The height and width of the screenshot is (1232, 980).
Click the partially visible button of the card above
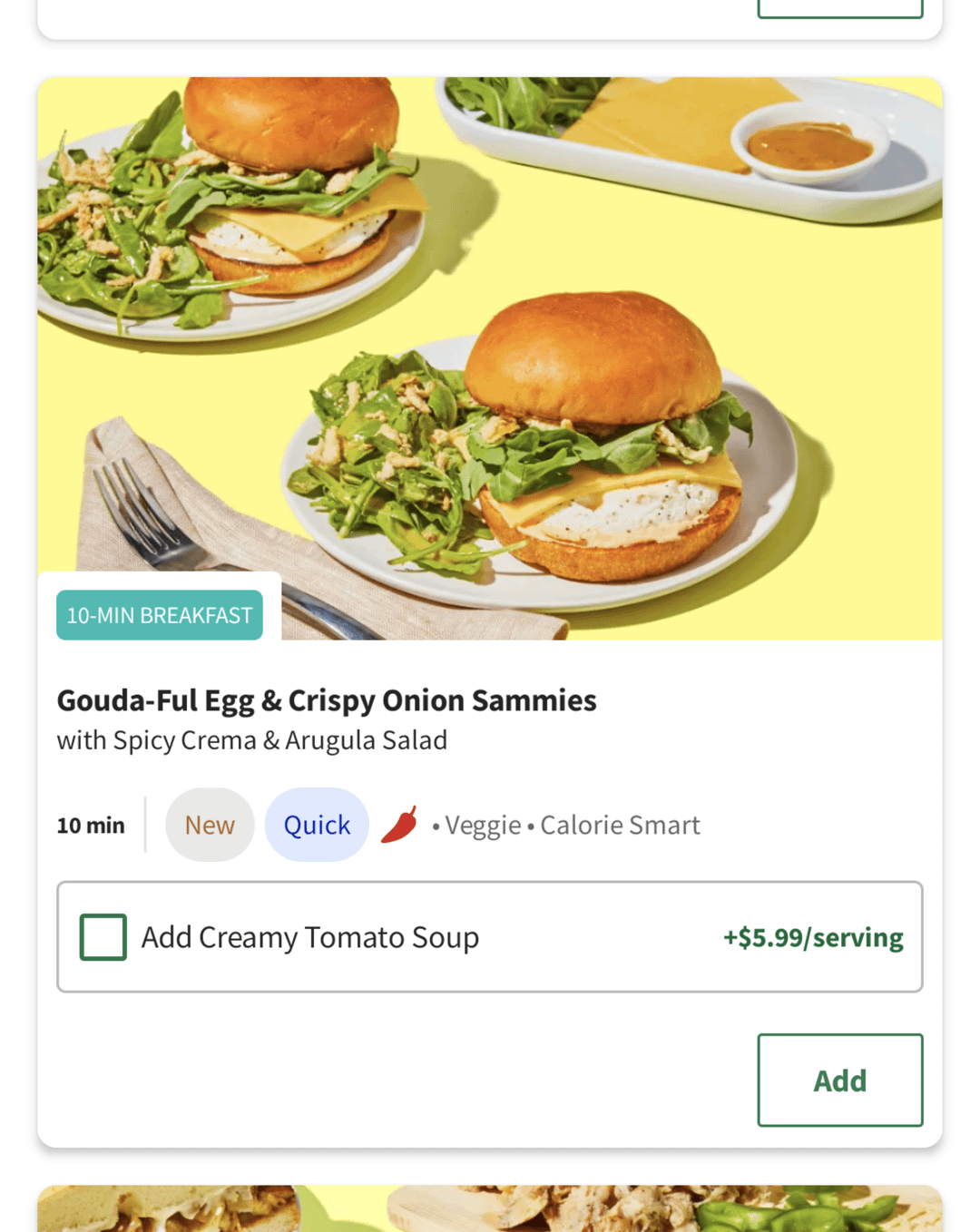tap(840, 9)
